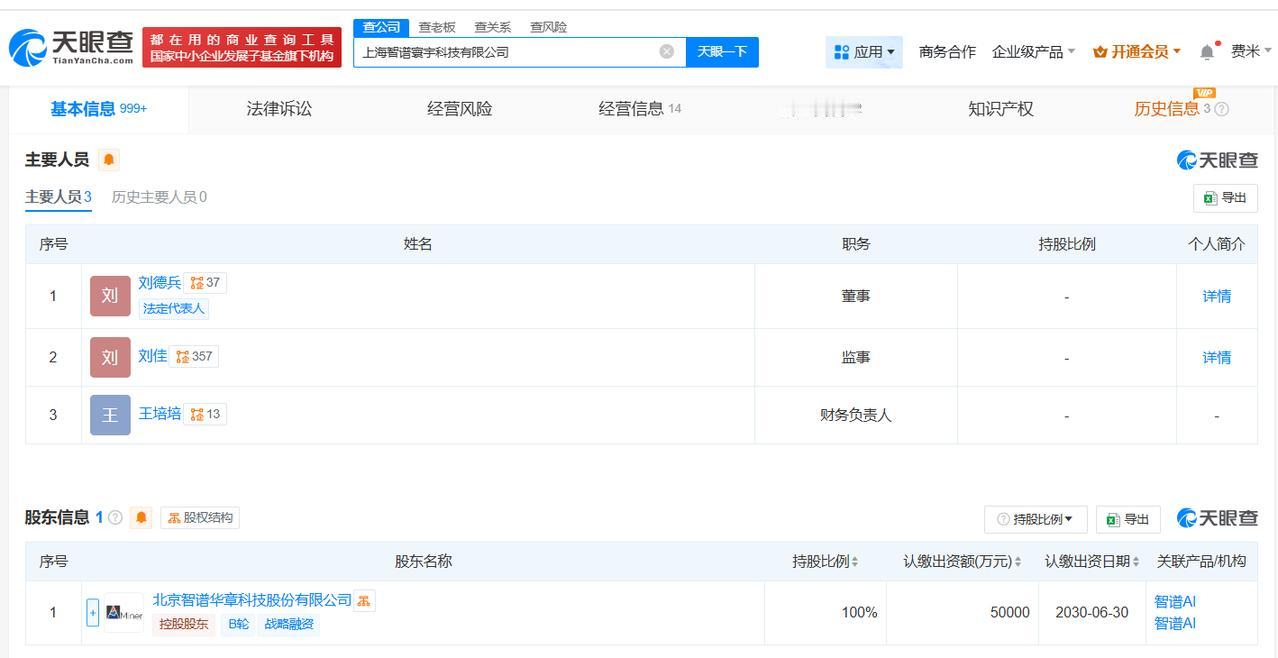The height and width of the screenshot is (658, 1278).
Task: Expand shareholder row with plus icon
Action: coord(92,612)
